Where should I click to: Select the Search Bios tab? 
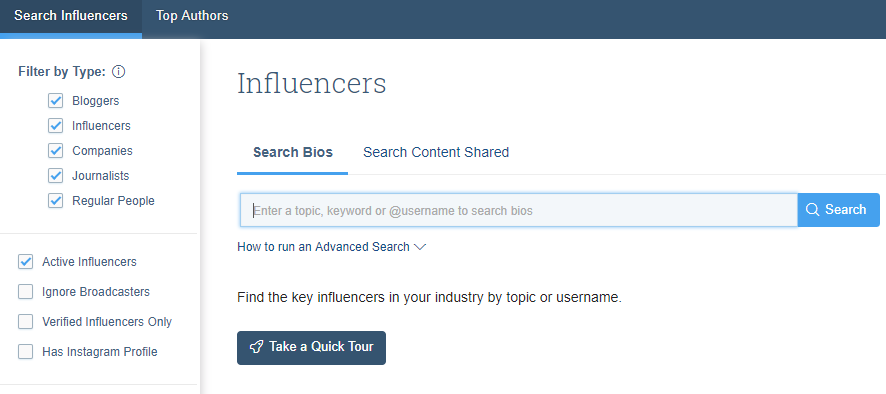tap(293, 153)
